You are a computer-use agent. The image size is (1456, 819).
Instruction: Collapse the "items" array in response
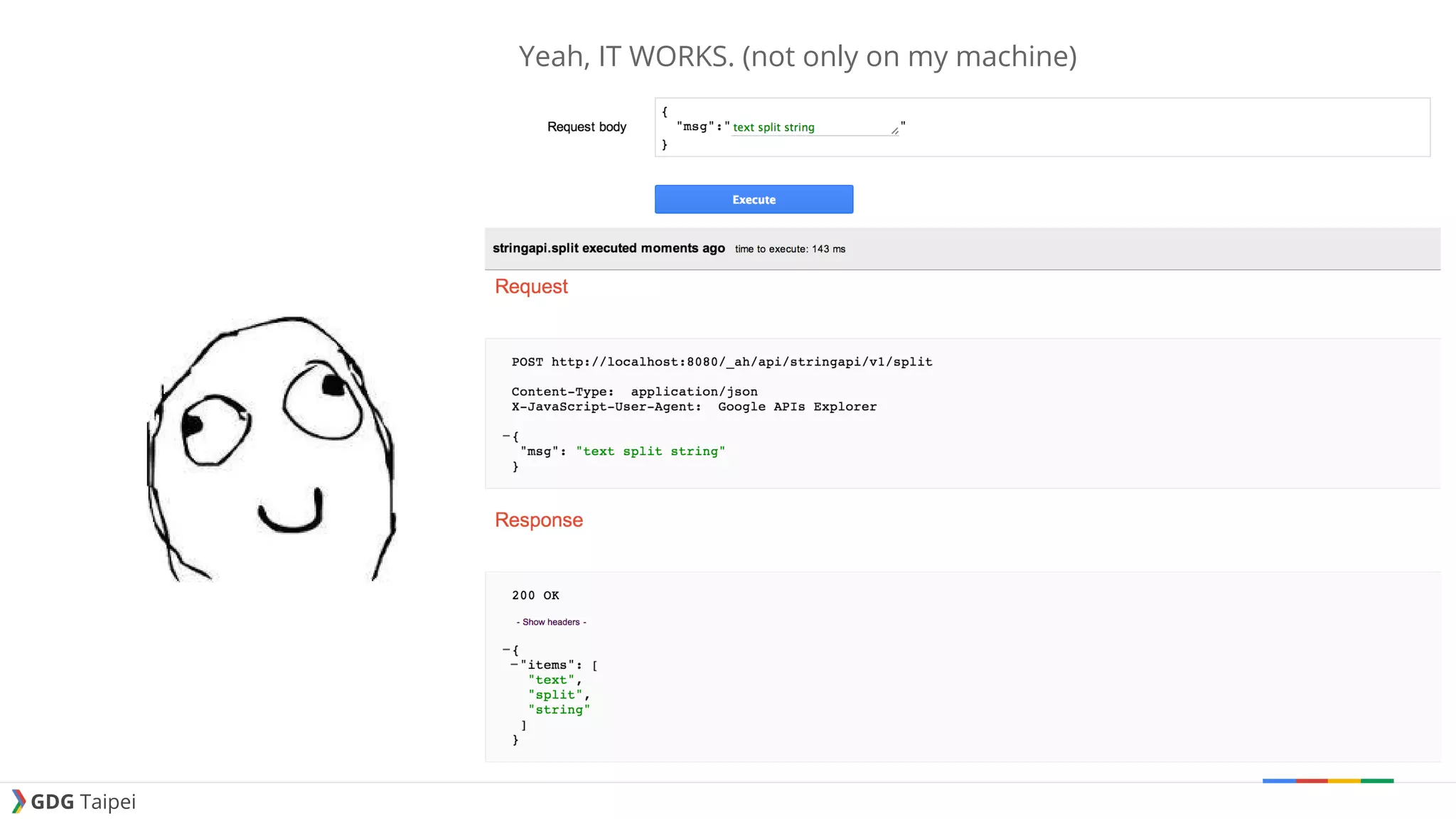(x=514, y=665)
